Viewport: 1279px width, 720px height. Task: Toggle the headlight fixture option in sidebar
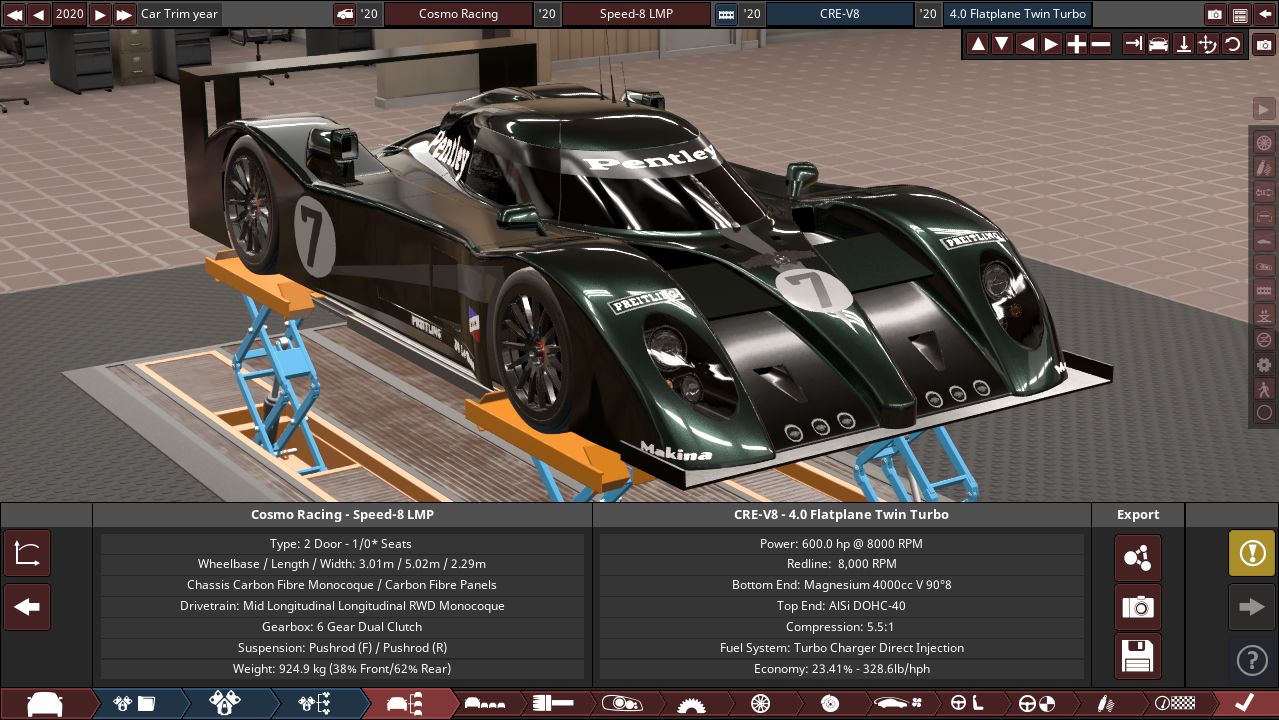point(1264,265)
